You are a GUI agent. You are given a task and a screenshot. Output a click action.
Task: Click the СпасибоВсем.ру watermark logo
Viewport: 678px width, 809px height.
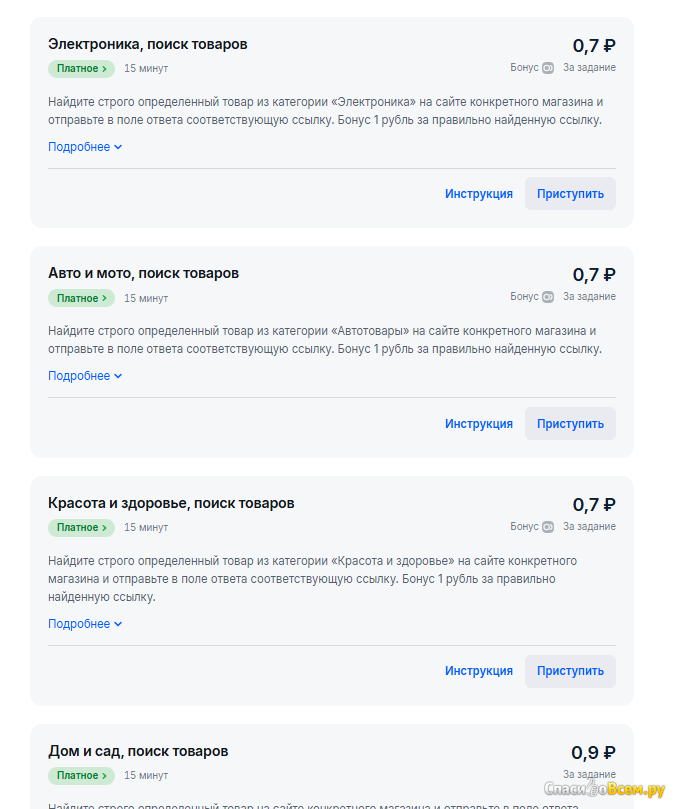tap(604, 789)
